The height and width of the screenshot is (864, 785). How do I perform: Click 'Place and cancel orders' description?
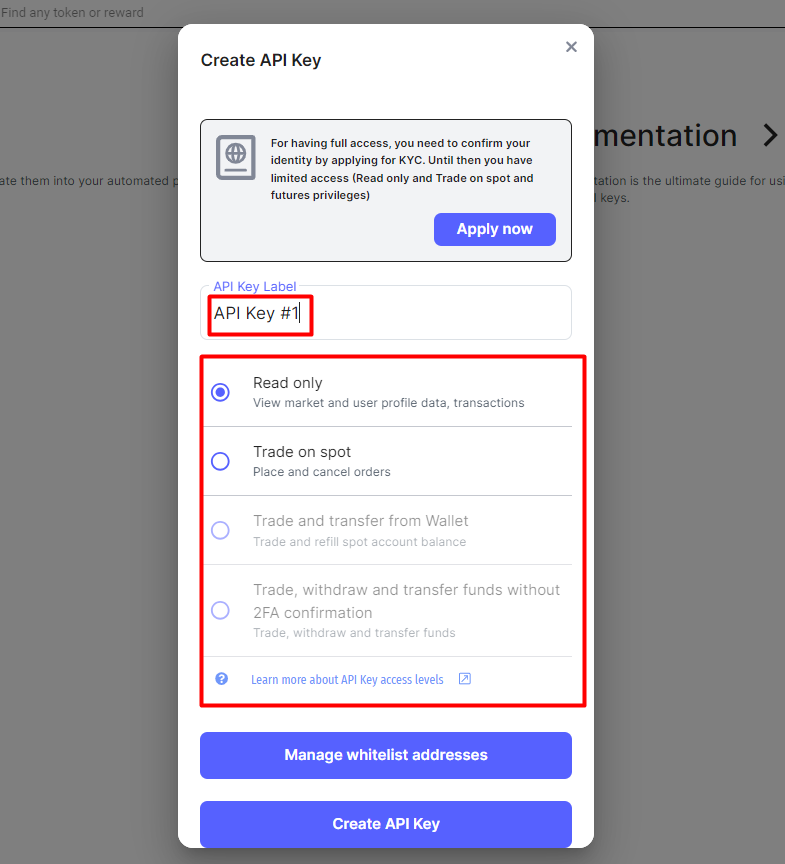322,472
